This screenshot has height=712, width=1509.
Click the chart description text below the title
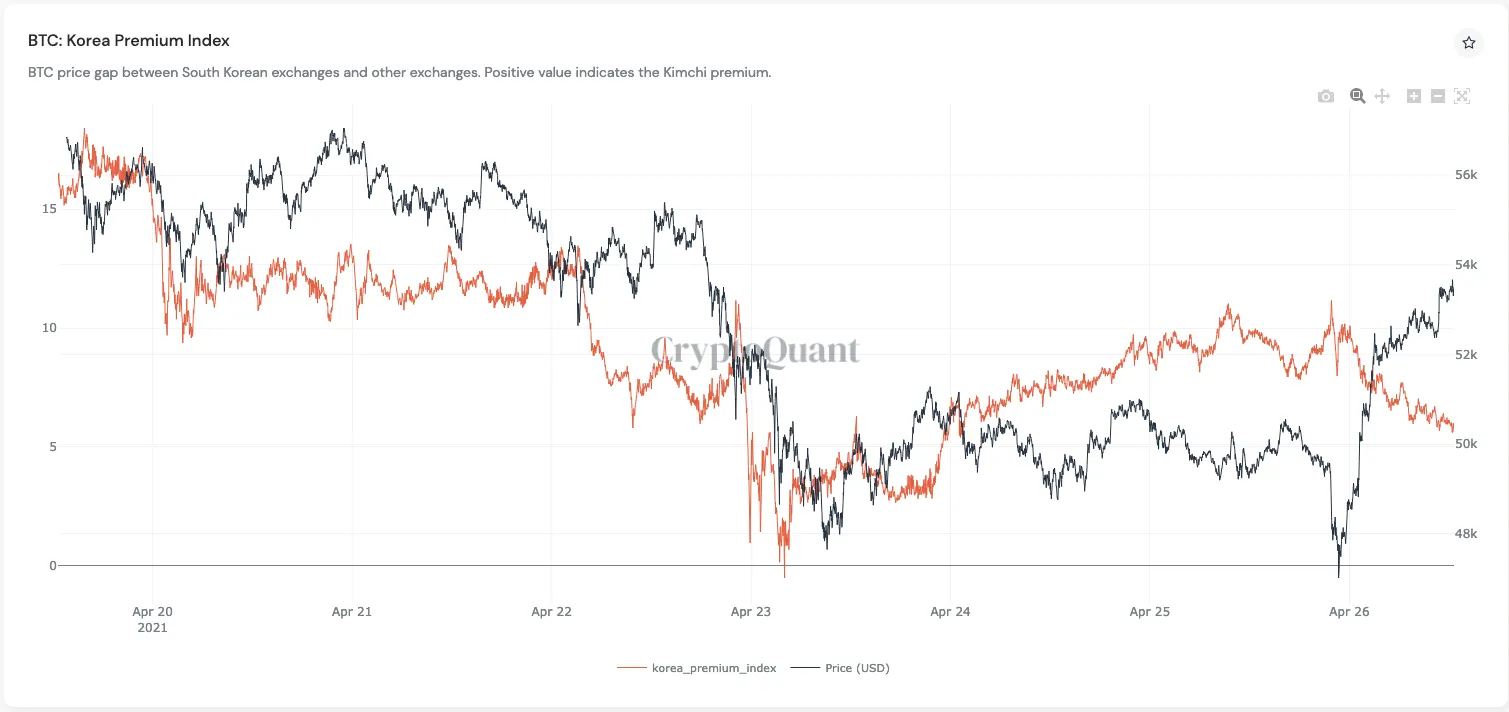[x=398, y=72]
